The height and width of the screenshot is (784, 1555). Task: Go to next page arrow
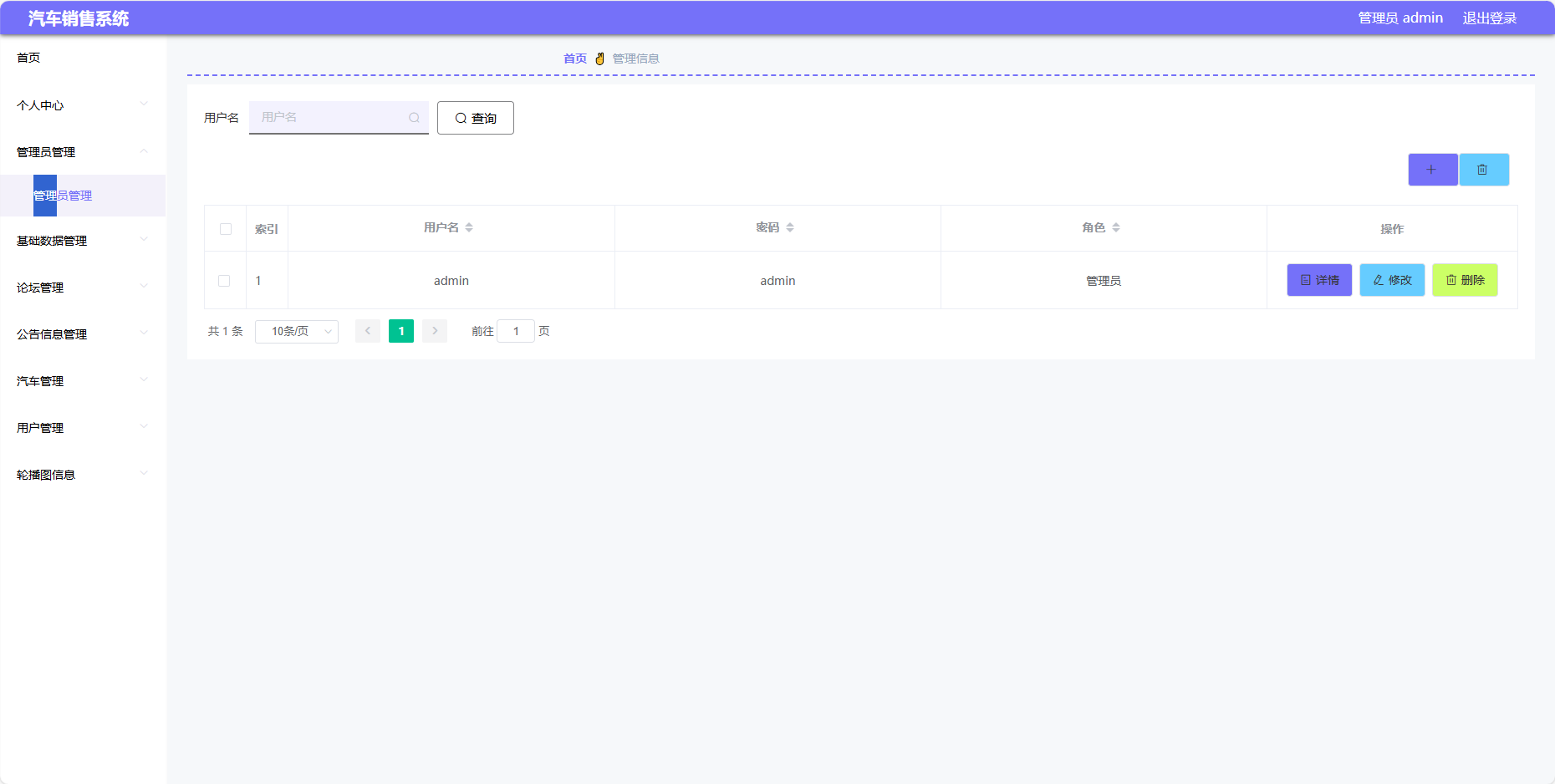point(435,331)
